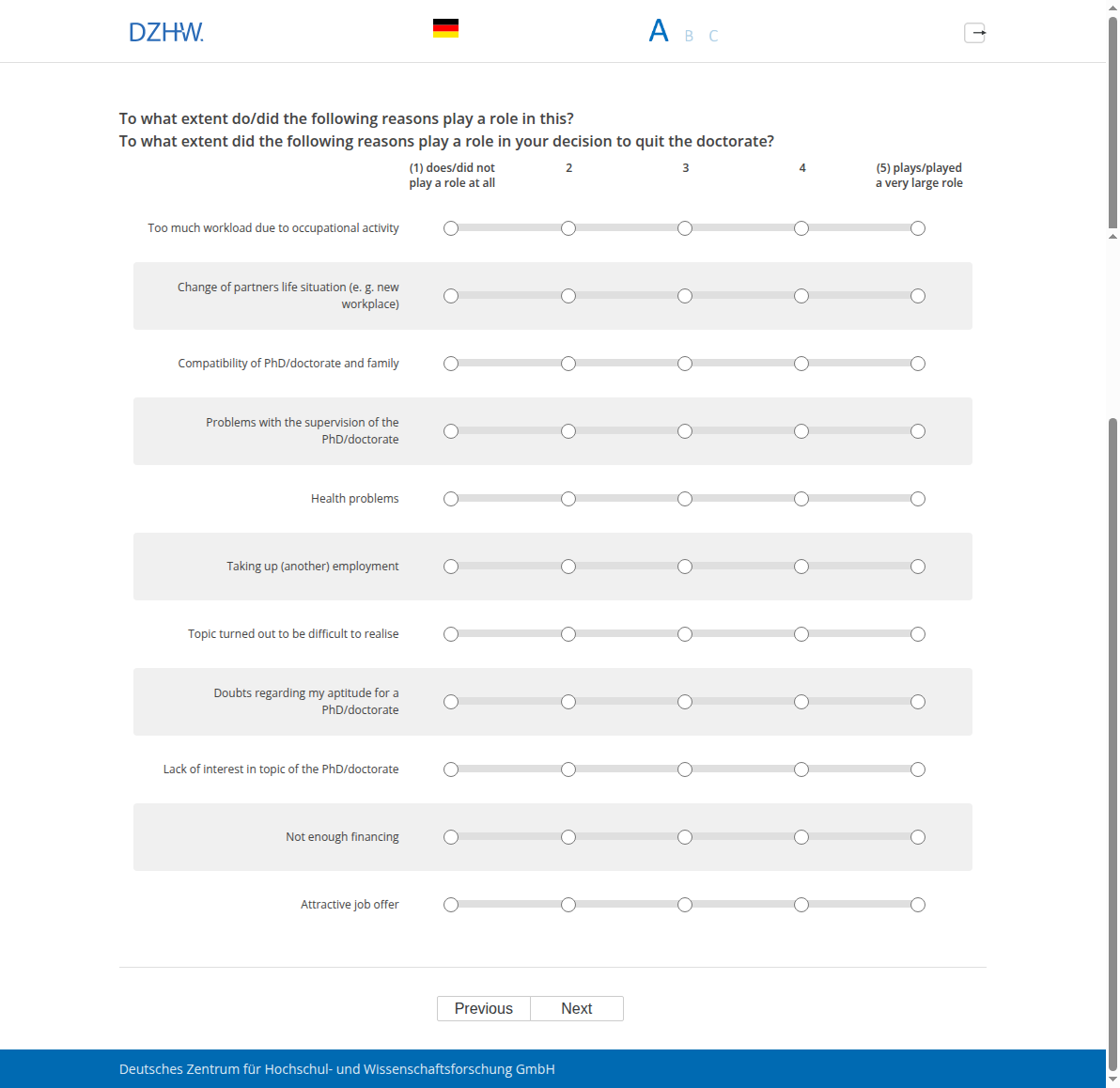This screenshot has height=1088, width=1120.
Task: Select 5 for 'Compatibility of PhD/doctorate and family'
Action: coord(918,364)
